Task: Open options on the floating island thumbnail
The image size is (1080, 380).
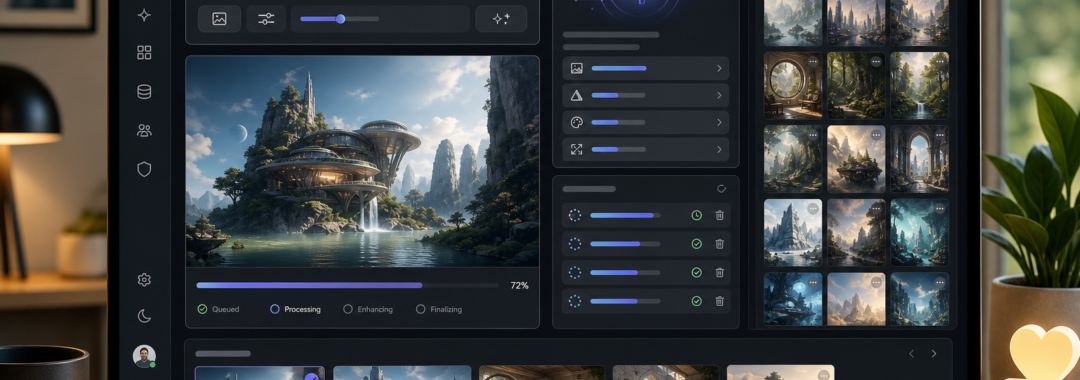Action: [876, 134]
